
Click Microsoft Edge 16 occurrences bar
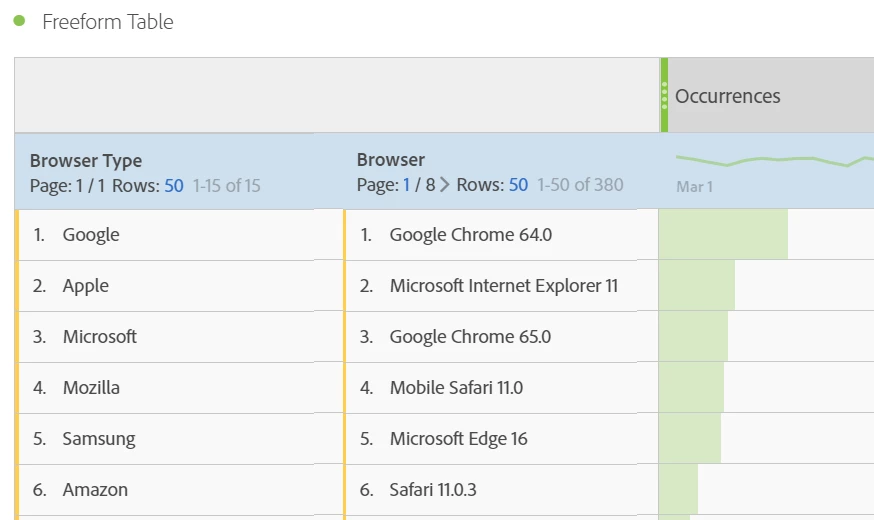(690, 438)
